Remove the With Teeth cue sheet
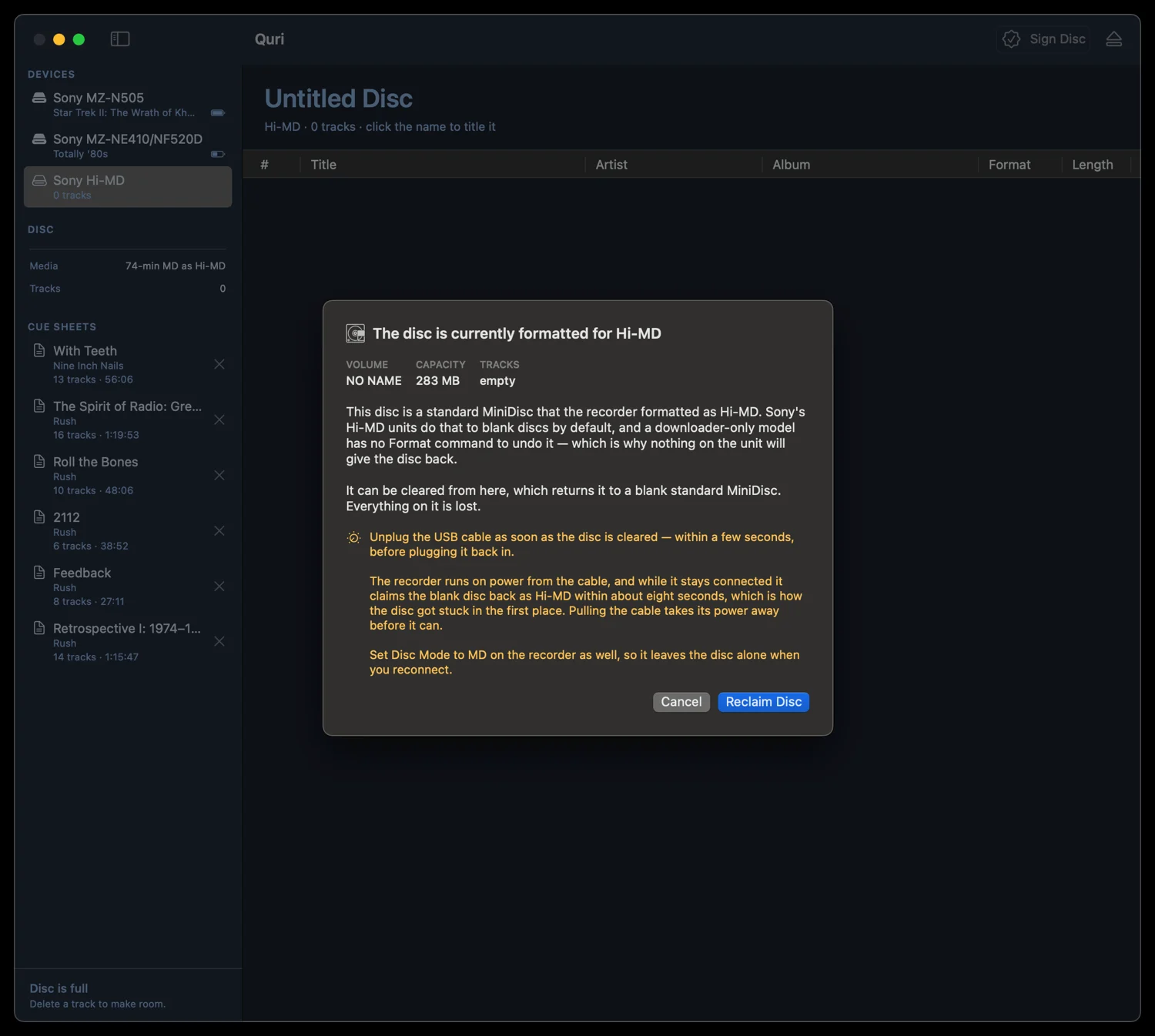Image resolution: width=1155 pixels, height=1036 pixels. click(219, 364)
